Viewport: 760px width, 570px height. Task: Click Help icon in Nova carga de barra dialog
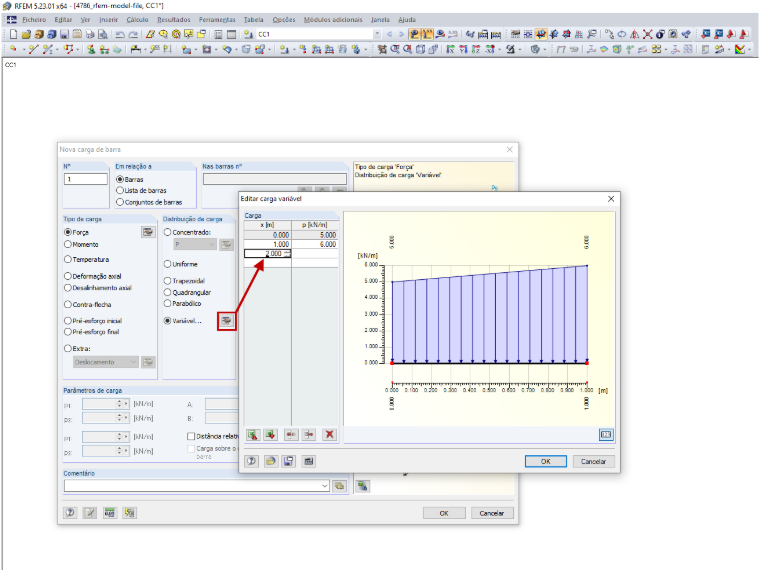coord(70,512)
